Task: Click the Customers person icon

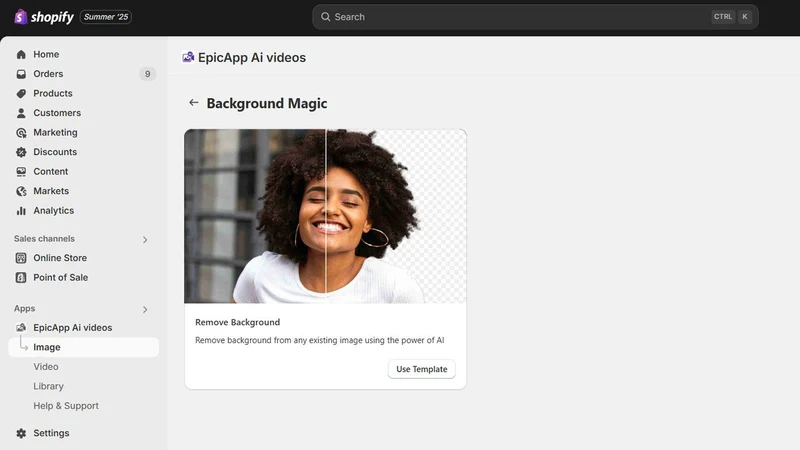Action: 21,113
